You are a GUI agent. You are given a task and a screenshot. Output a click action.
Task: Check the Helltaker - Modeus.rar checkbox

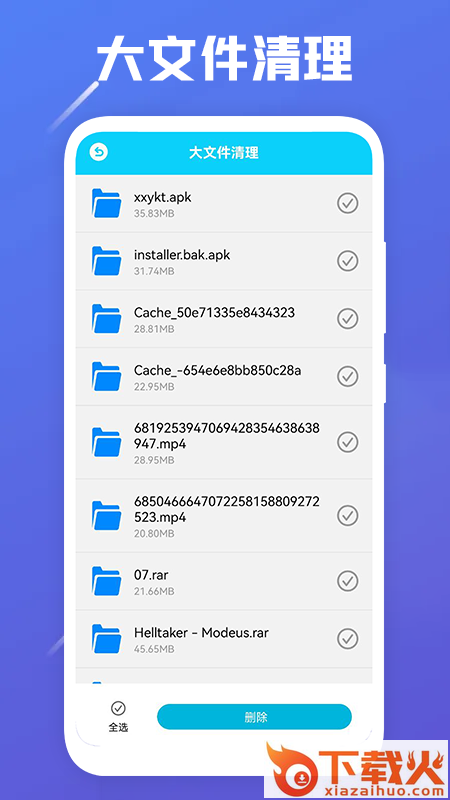pos(347,639)
